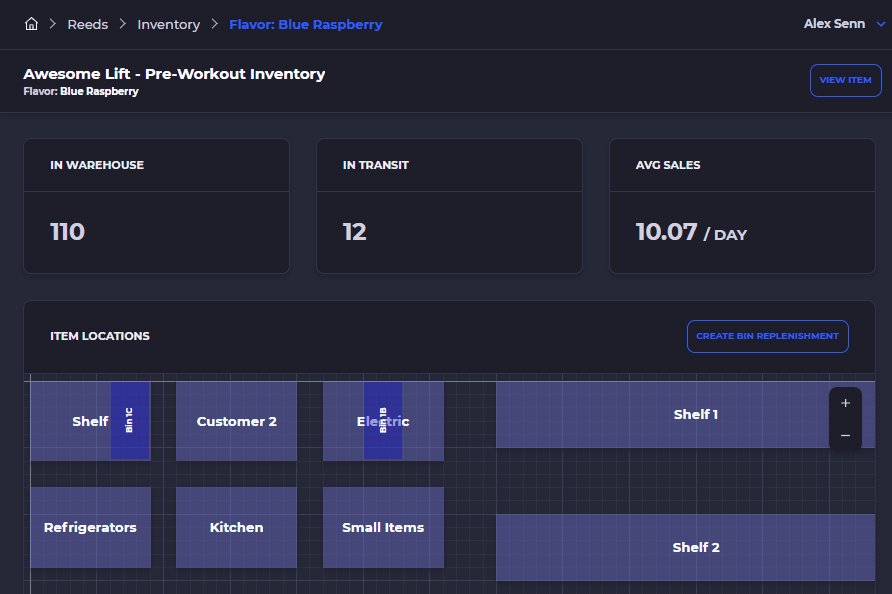Viewport: 892px width, 594px height.
Task: Zoom in the map with plus icon
Action: tap(845, 403)
